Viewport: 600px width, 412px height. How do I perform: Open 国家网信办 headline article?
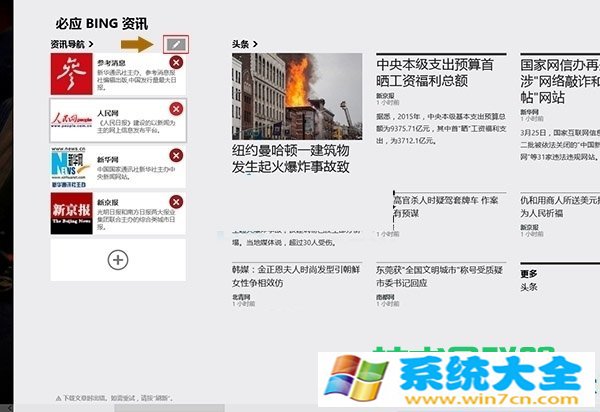pos(560,81)
